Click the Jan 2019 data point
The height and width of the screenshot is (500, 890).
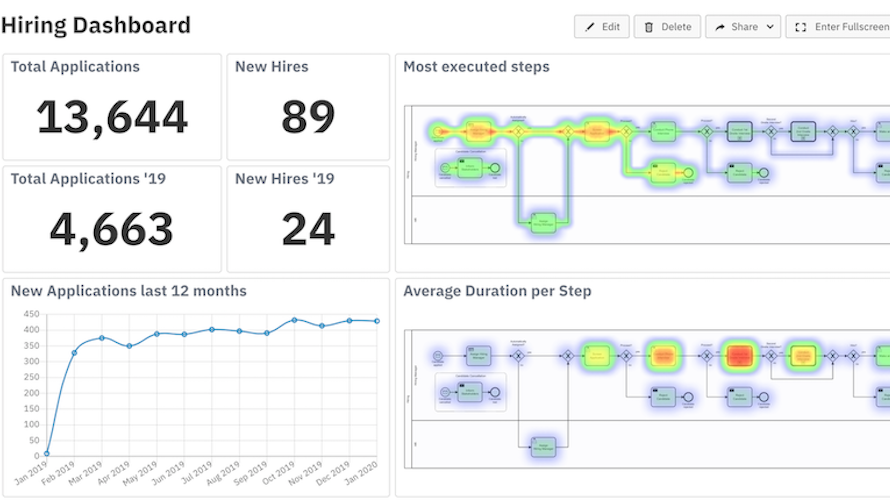tap(47, 453)
